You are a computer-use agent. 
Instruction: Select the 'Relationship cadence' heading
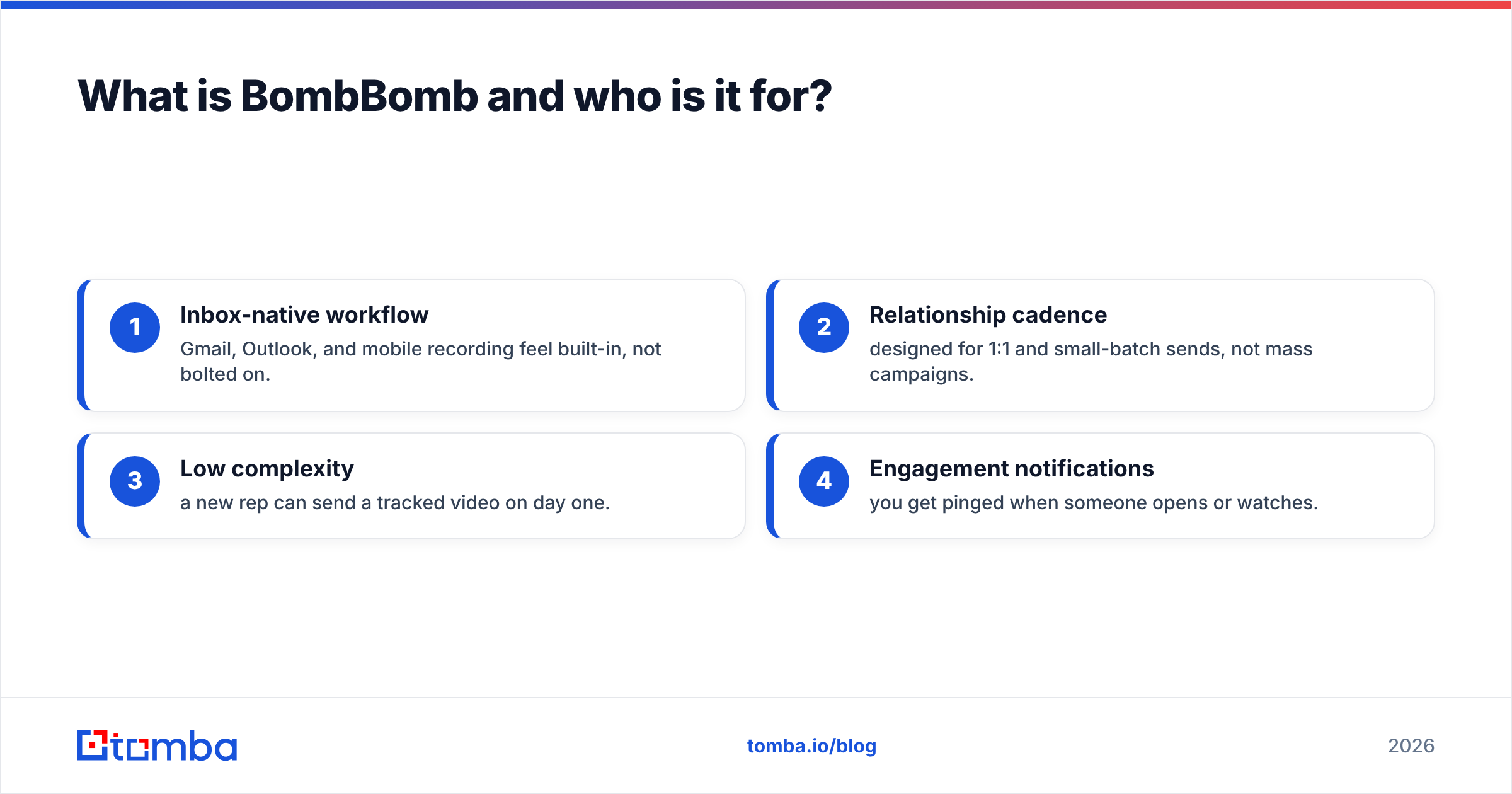(988, 315)
